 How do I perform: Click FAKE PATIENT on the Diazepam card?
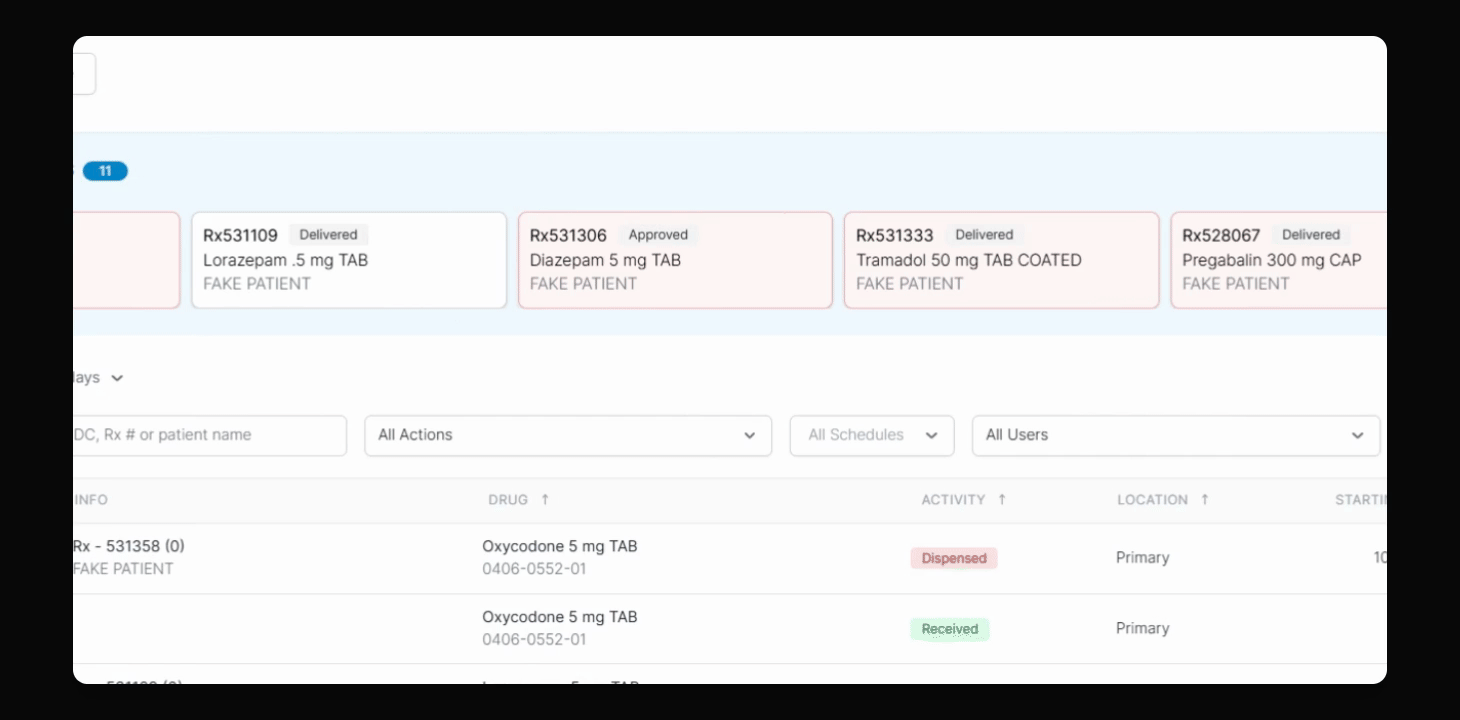[584, 284]
